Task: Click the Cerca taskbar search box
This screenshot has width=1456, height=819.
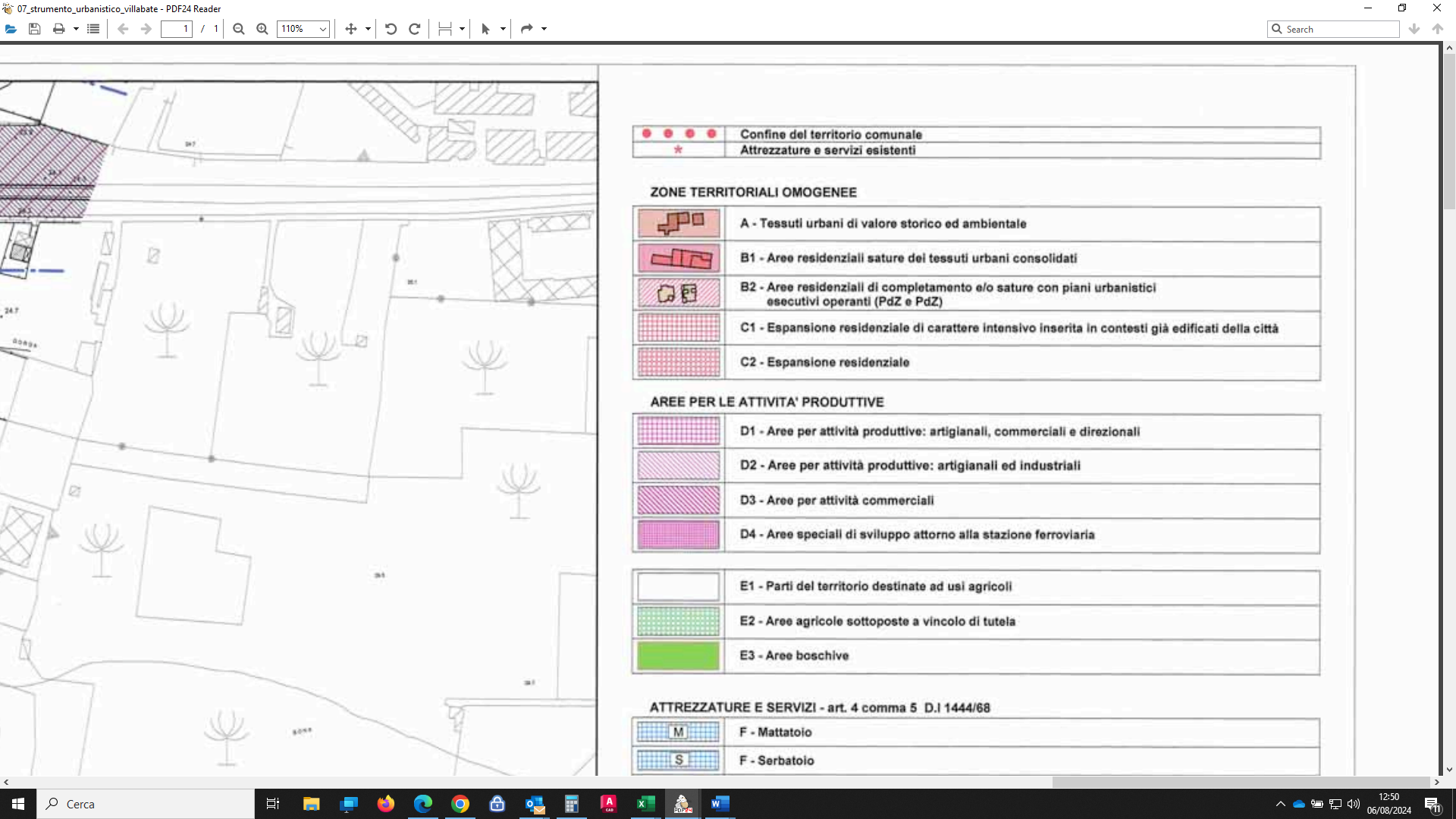Action: (146, 804)
